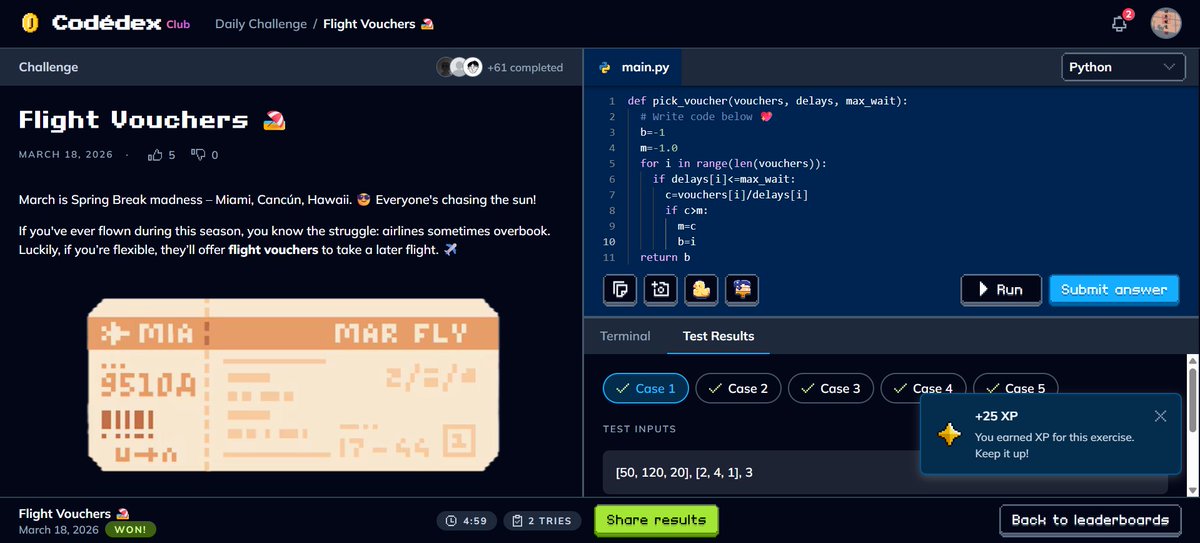The image size is (1200, 543).
Task: Click code line 'c=vouchers[i]/delays[i]'
Action: (x=736, y=195)
